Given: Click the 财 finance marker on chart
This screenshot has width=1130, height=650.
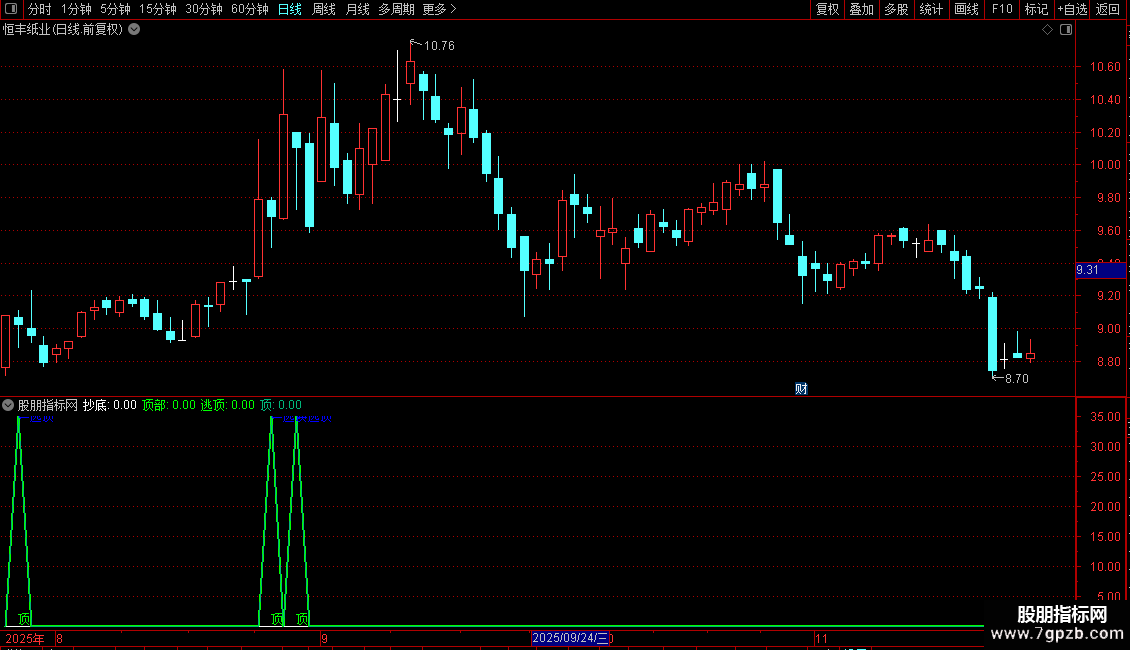Looking at the screenshot, I should (x=801, y=389).
